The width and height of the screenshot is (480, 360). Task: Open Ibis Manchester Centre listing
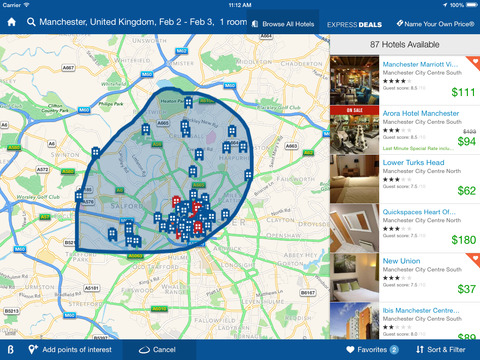[x=405, y=321]
